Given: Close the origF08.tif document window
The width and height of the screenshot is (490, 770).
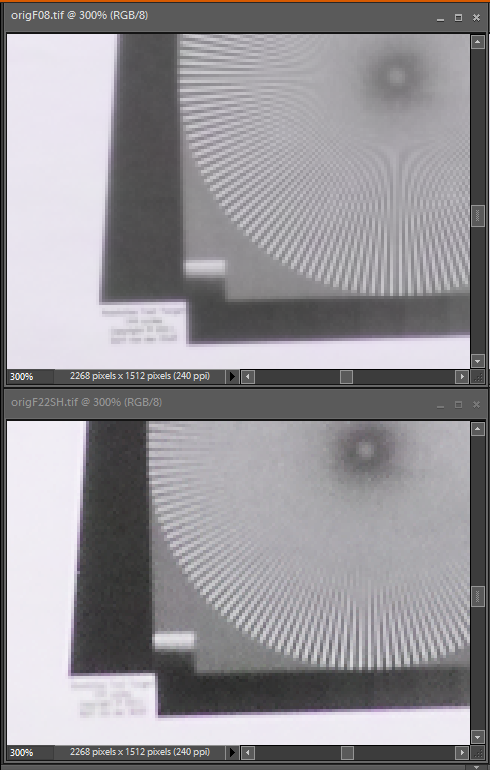Looking at the screenshot, I should coord(476,18).
